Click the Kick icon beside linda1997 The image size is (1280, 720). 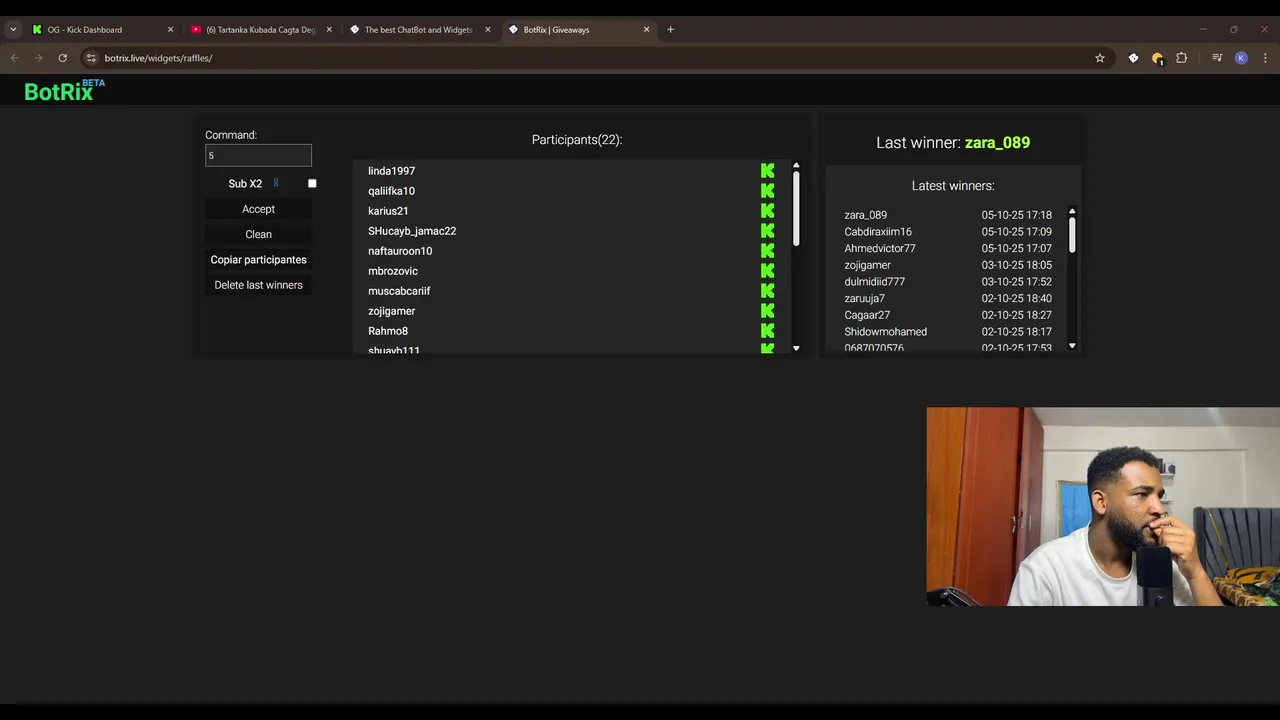[767, 171]
